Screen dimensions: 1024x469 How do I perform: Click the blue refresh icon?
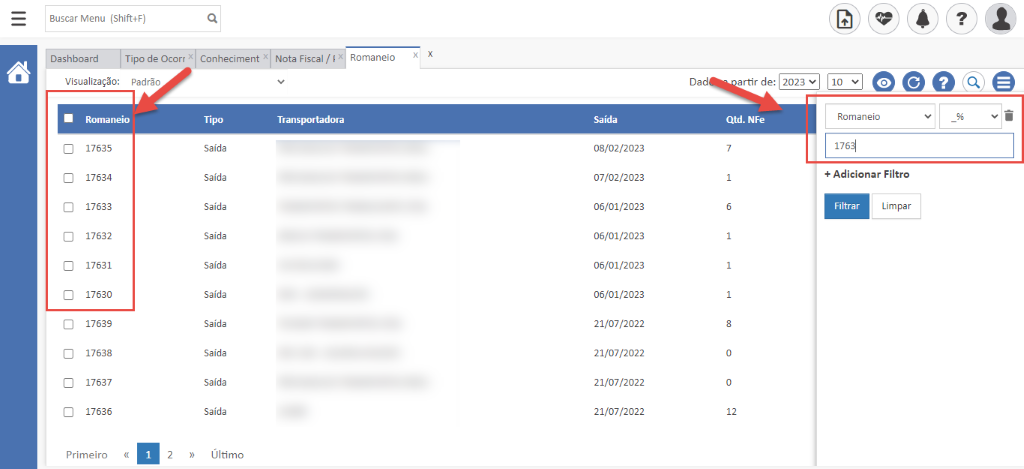pos(912,82)
